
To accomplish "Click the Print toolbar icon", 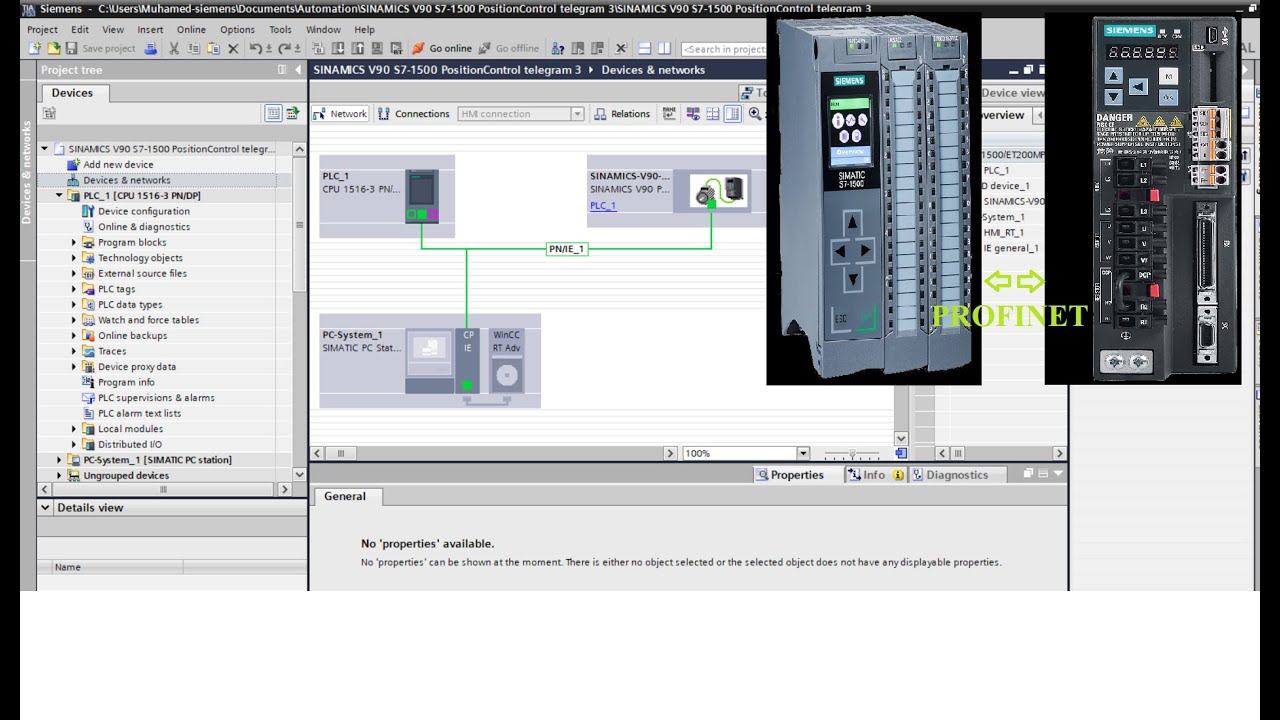I will point(151,48).
